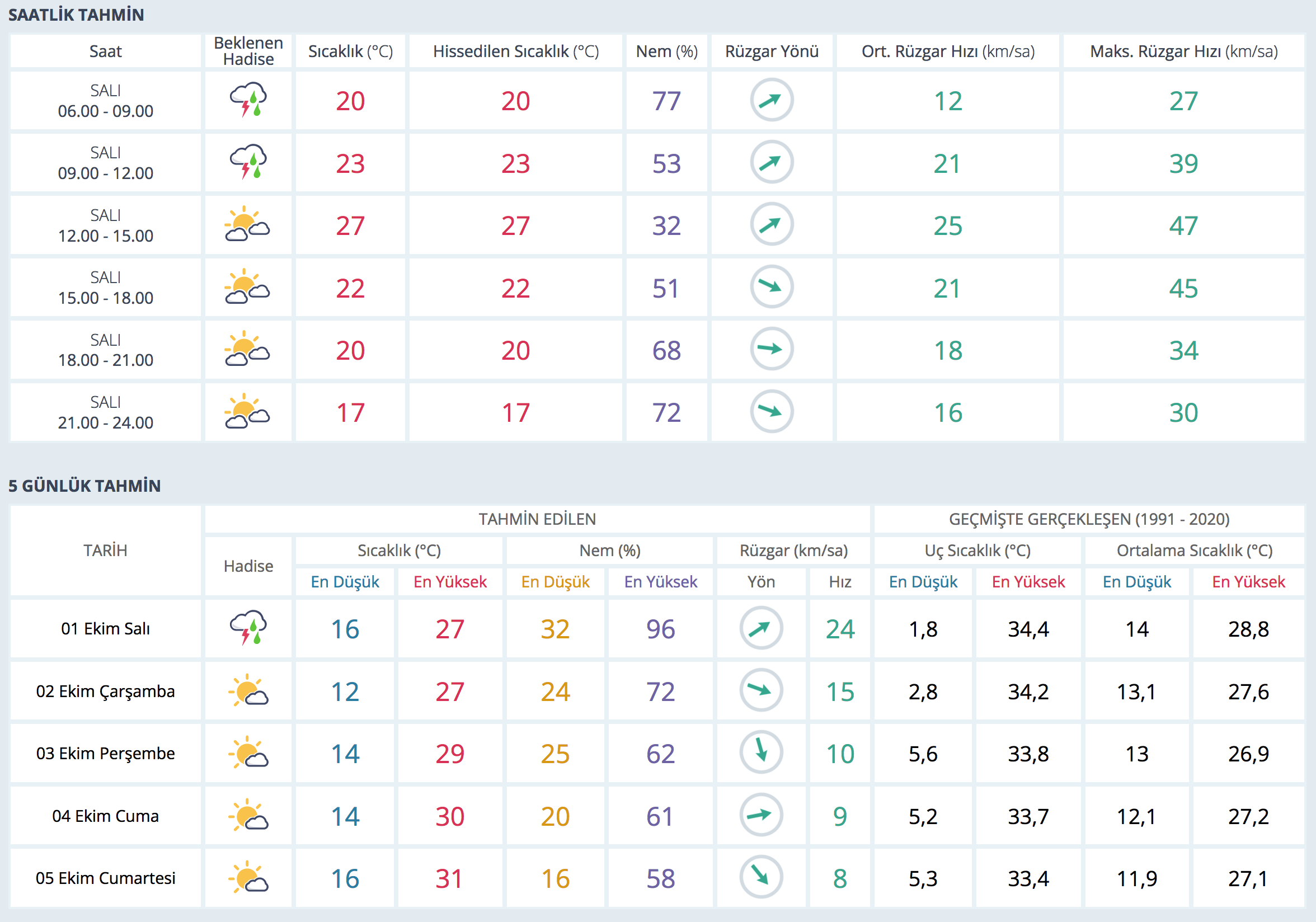1316x922 pixels.
Task: Click partly cloudy icon for 12.00 - 15.00
Action: [247, 225]
